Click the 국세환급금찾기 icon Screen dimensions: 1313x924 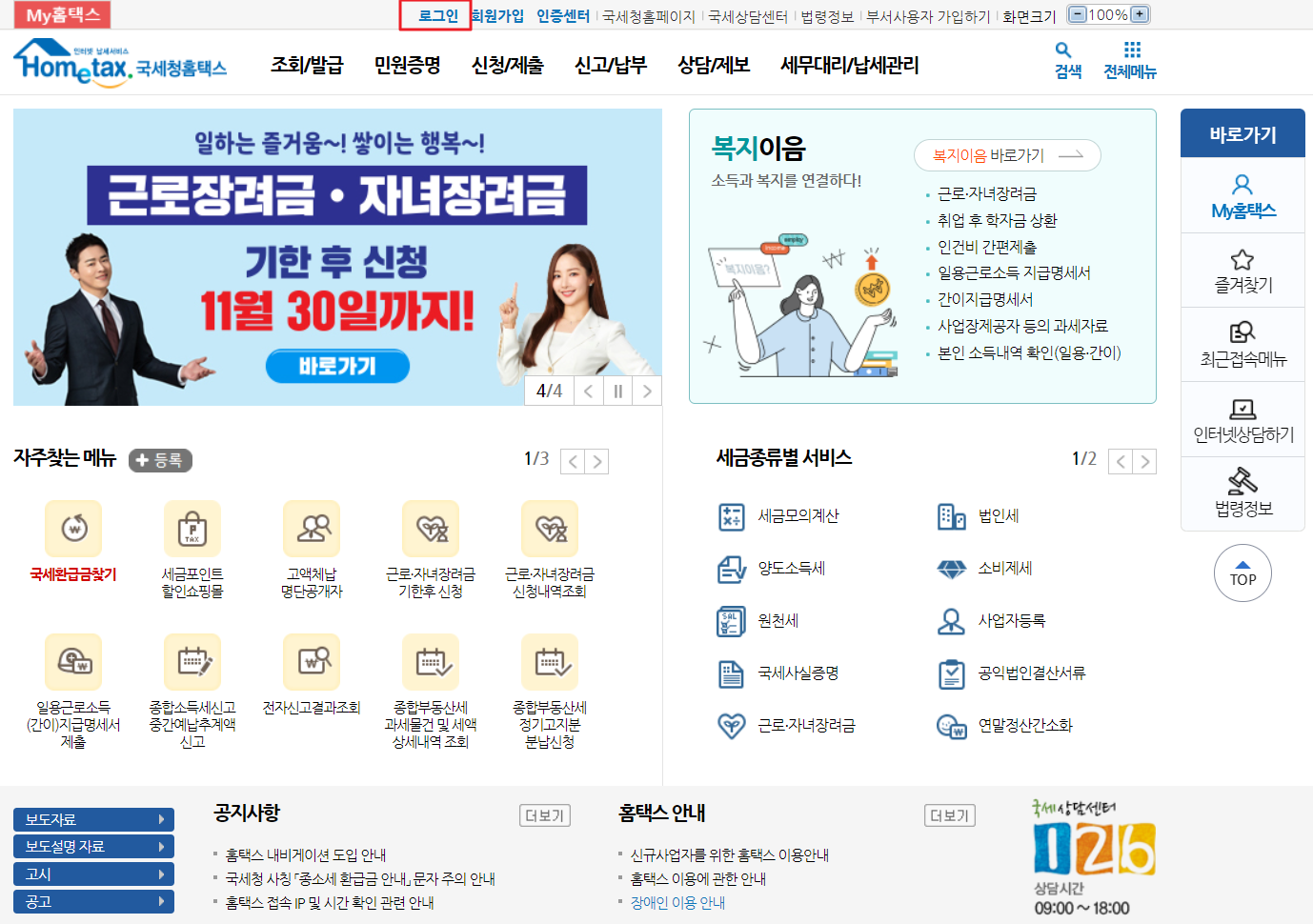point(73,529)
